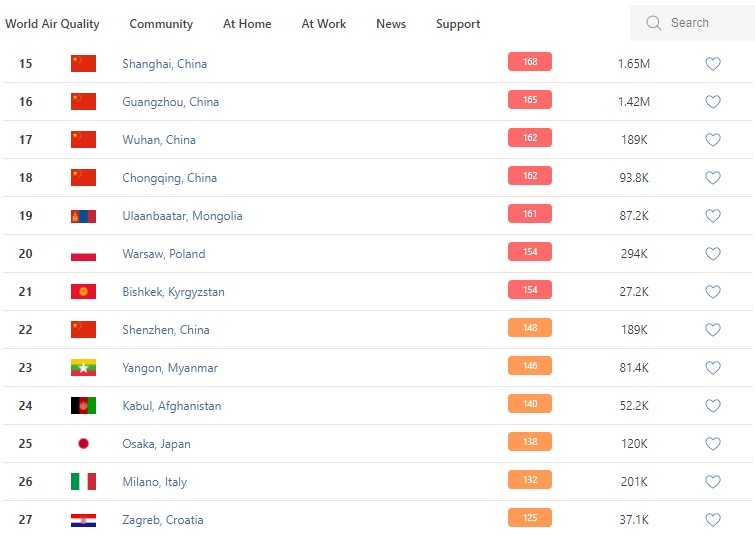Open the Zagreb, Croatia link

162,520
